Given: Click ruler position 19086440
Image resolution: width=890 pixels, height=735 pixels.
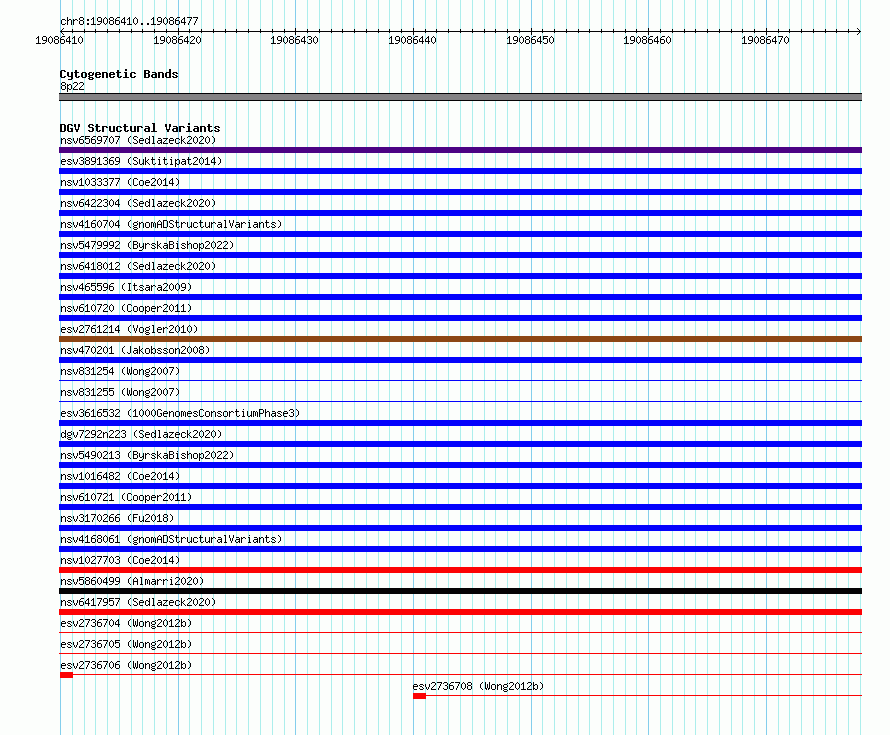Looking at the screenshot, I should click(x=412, y=40).
